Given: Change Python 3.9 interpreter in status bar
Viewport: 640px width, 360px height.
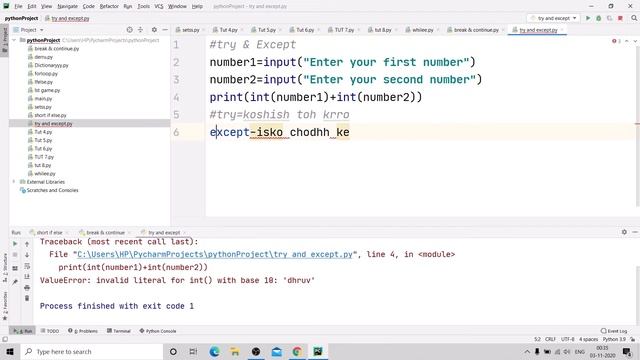Looking at the screenshot, I should [x=614, y=339].
